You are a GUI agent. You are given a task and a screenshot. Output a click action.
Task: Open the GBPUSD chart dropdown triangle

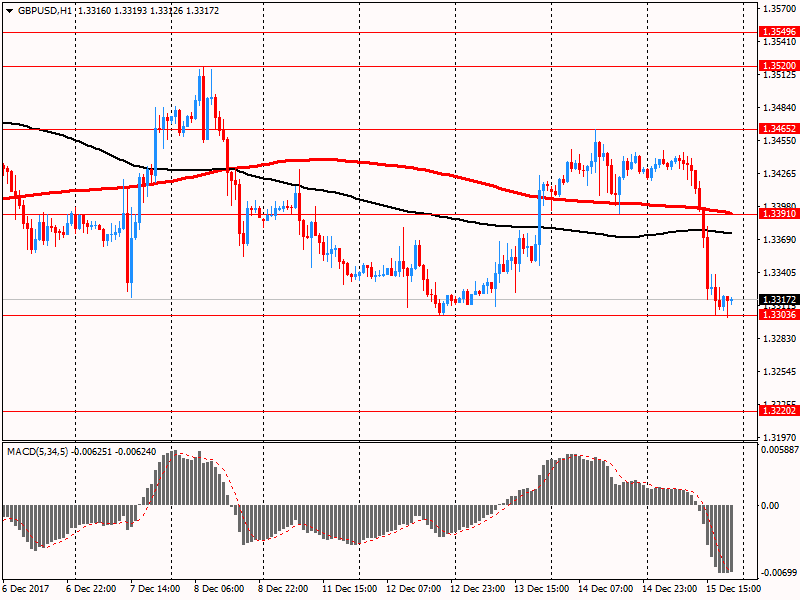click(x=10, y=11)
